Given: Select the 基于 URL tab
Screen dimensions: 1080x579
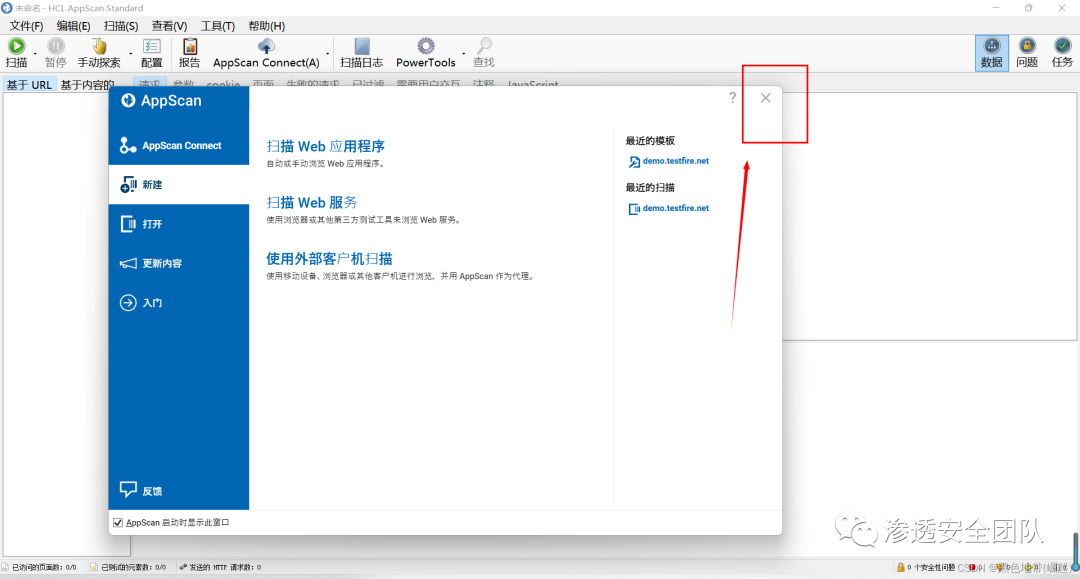Looking at the screenshot, I should pyautogui.click(x=29, y=85).
